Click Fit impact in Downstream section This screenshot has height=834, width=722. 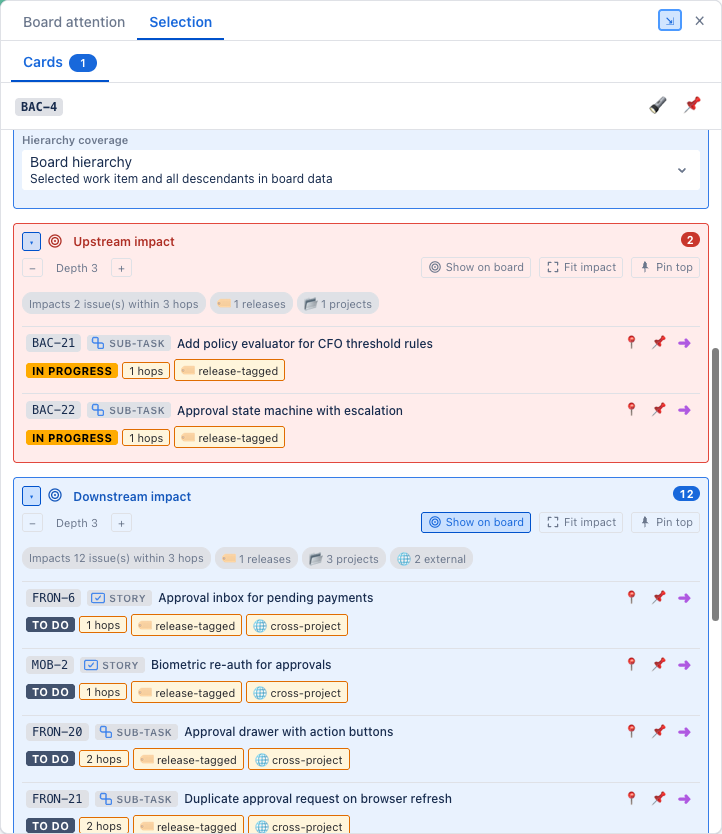point(581,522)
